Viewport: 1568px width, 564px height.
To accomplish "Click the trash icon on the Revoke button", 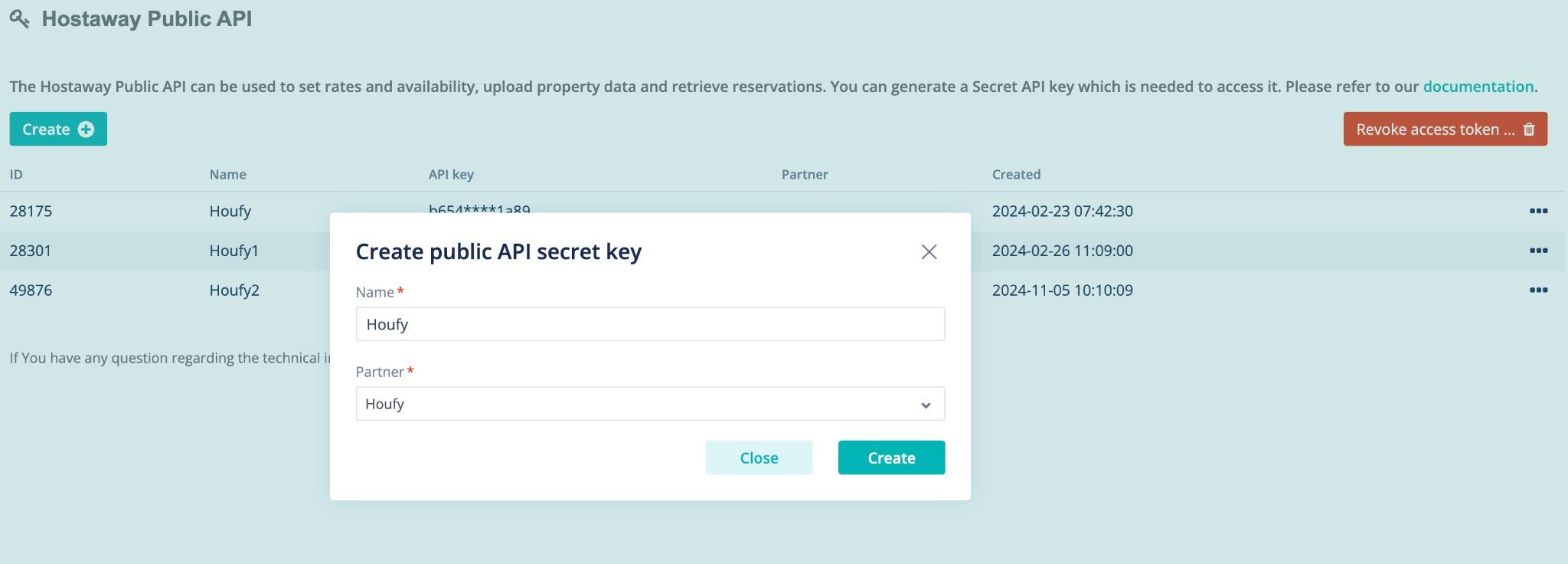I will coord(1529,130).
